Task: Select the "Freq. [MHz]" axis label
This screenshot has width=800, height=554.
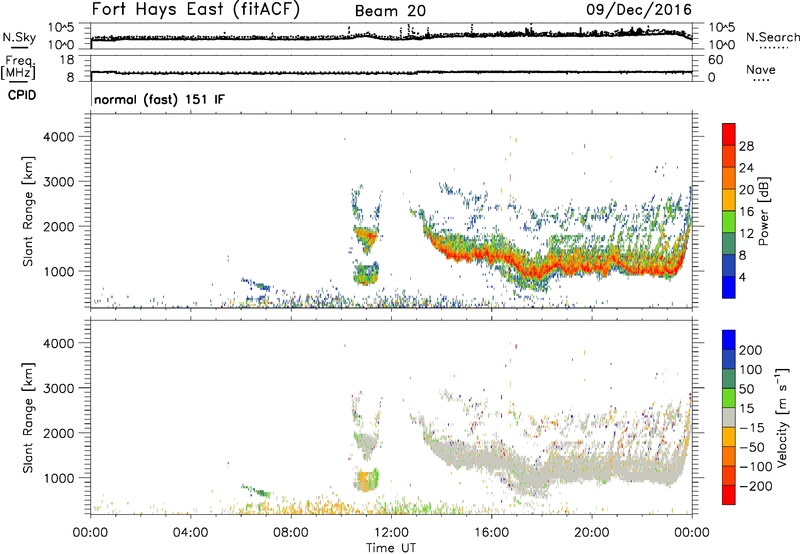Action: point(19,68)
